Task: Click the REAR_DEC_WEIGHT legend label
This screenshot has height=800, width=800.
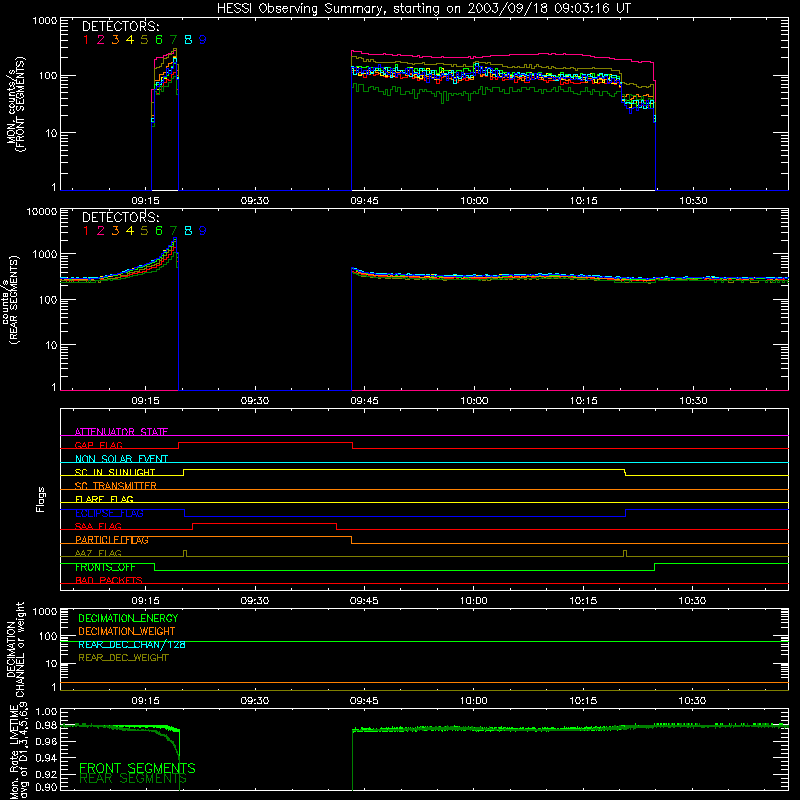Action: [x=123, y=658]
